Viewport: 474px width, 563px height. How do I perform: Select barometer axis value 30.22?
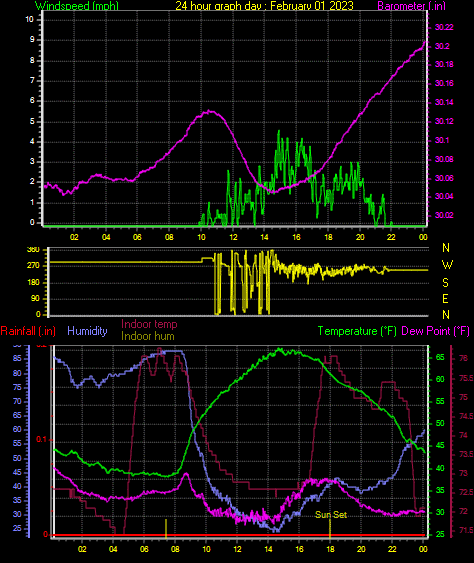coord(444,27)
